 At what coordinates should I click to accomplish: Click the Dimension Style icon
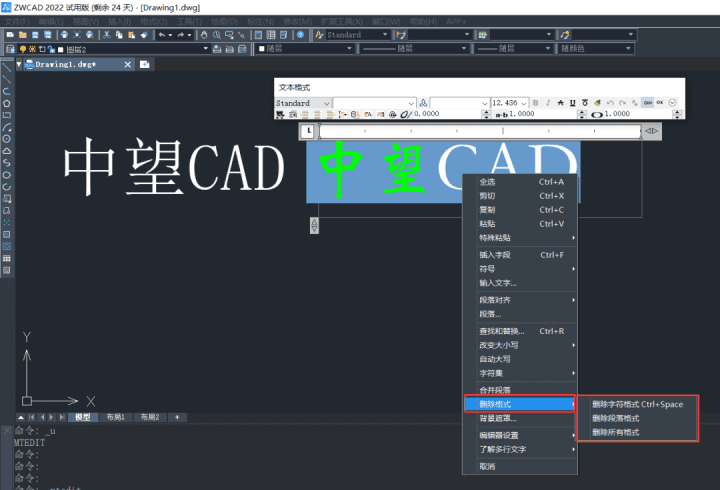click(401, 35)
